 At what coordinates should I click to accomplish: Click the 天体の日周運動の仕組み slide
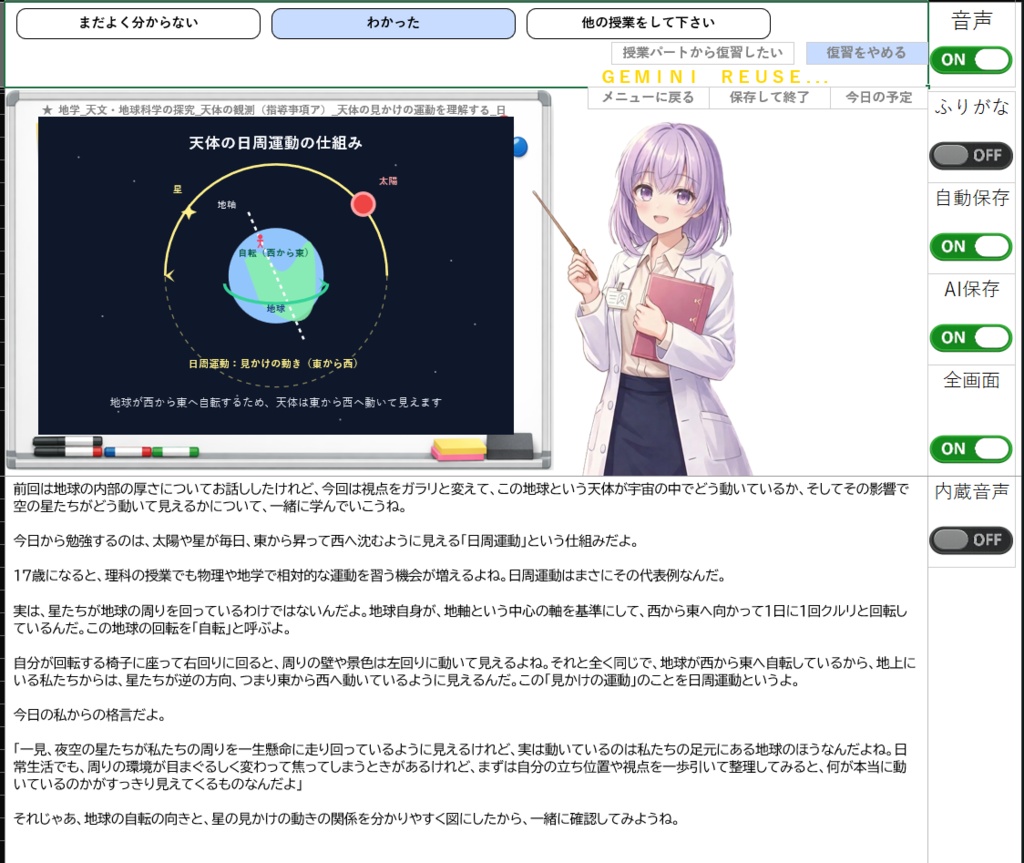pyautogui.click(x=276, y=275)
